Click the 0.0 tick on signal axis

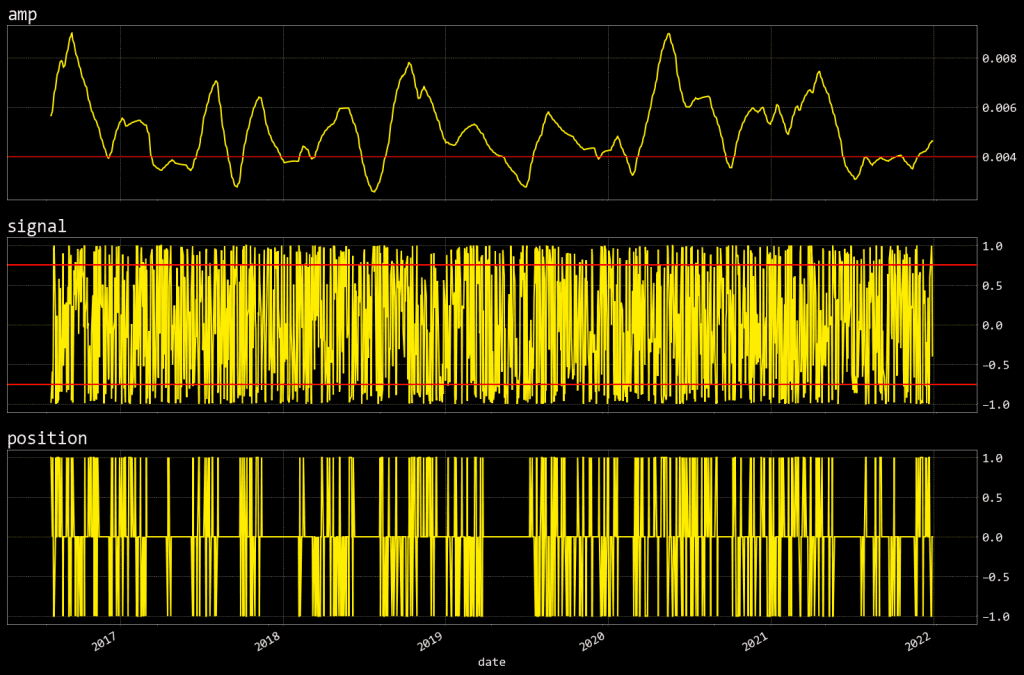tap(993, 325)
